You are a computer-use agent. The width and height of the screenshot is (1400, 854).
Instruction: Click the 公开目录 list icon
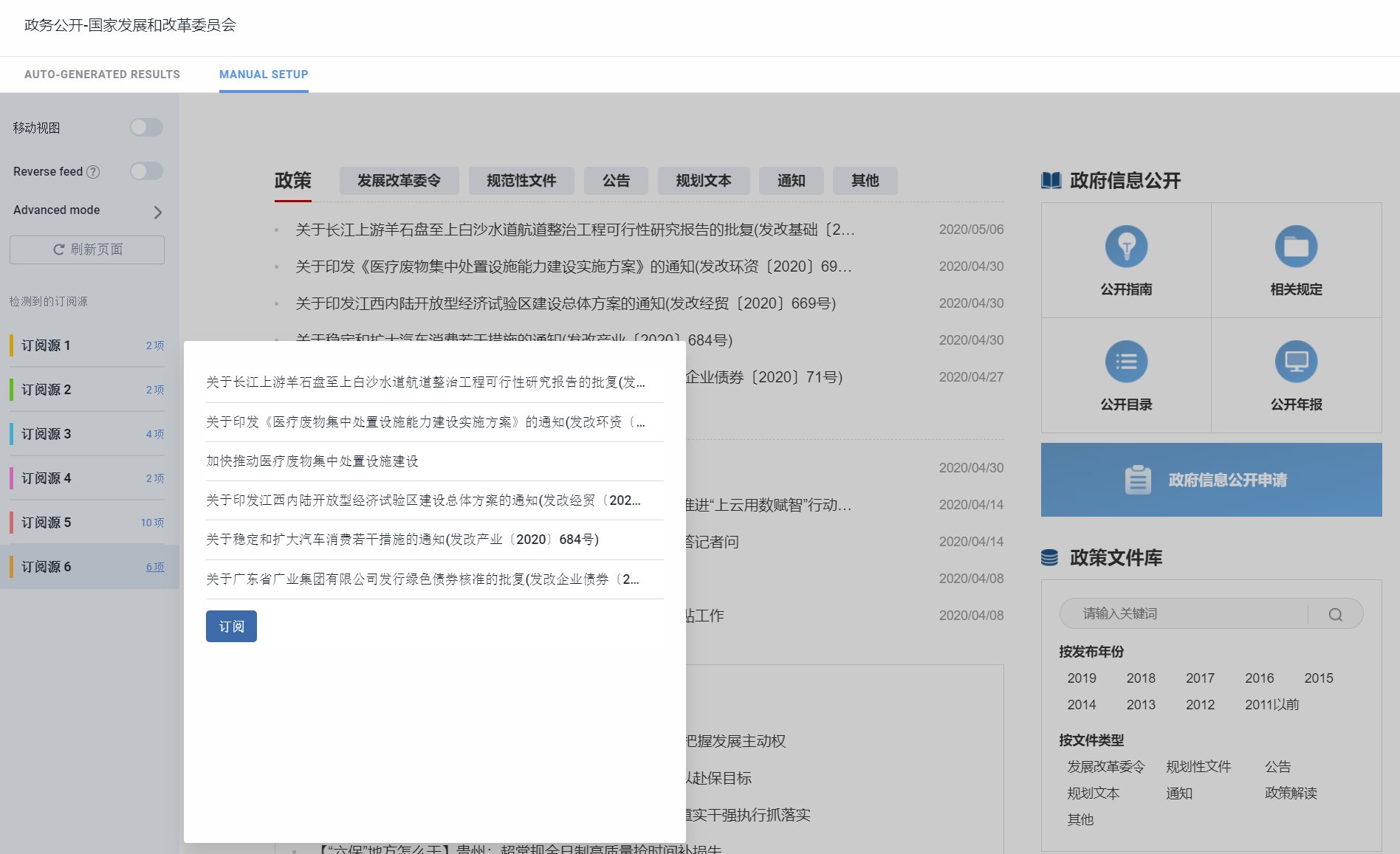click(x=1126, y=362)
